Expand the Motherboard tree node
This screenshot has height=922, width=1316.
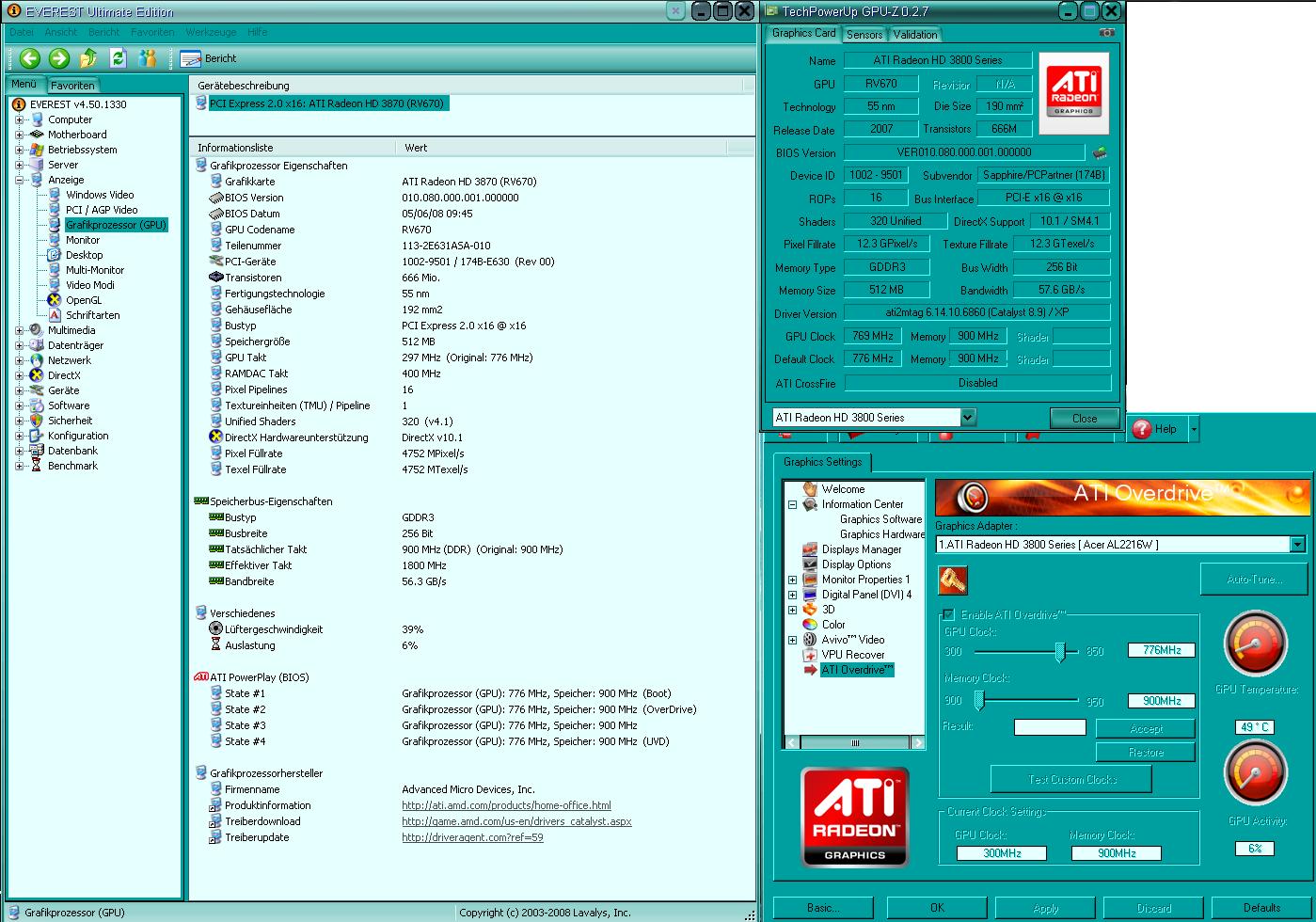coord(20,135)
